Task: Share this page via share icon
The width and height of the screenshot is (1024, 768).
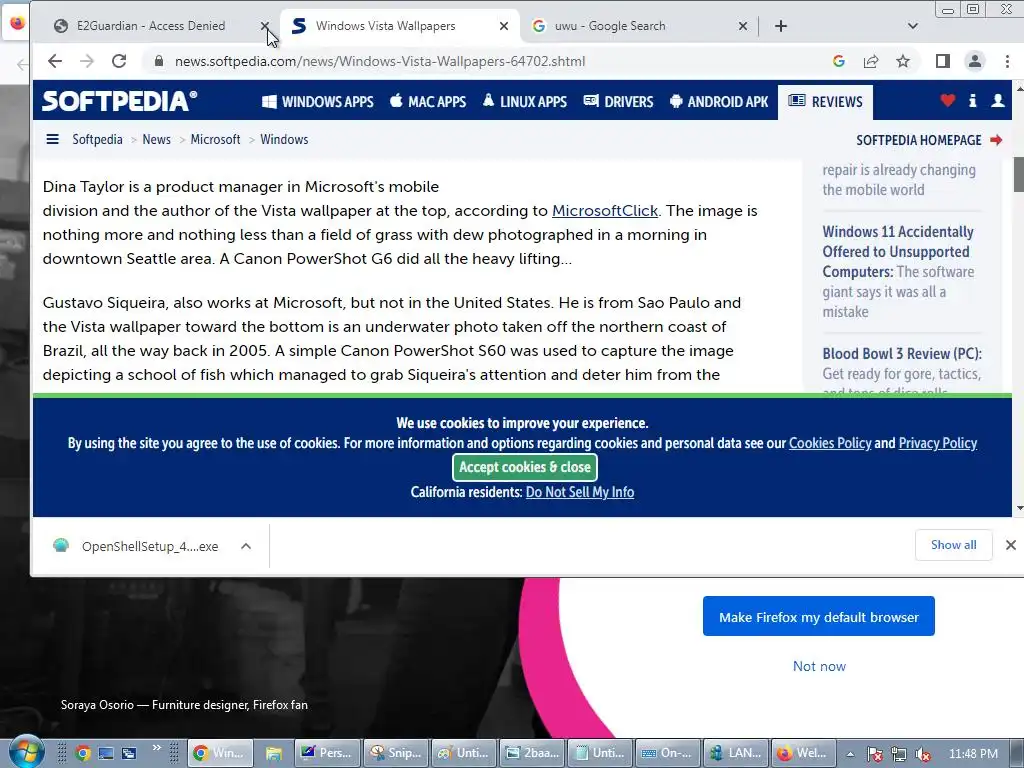Action: point(871,61)
